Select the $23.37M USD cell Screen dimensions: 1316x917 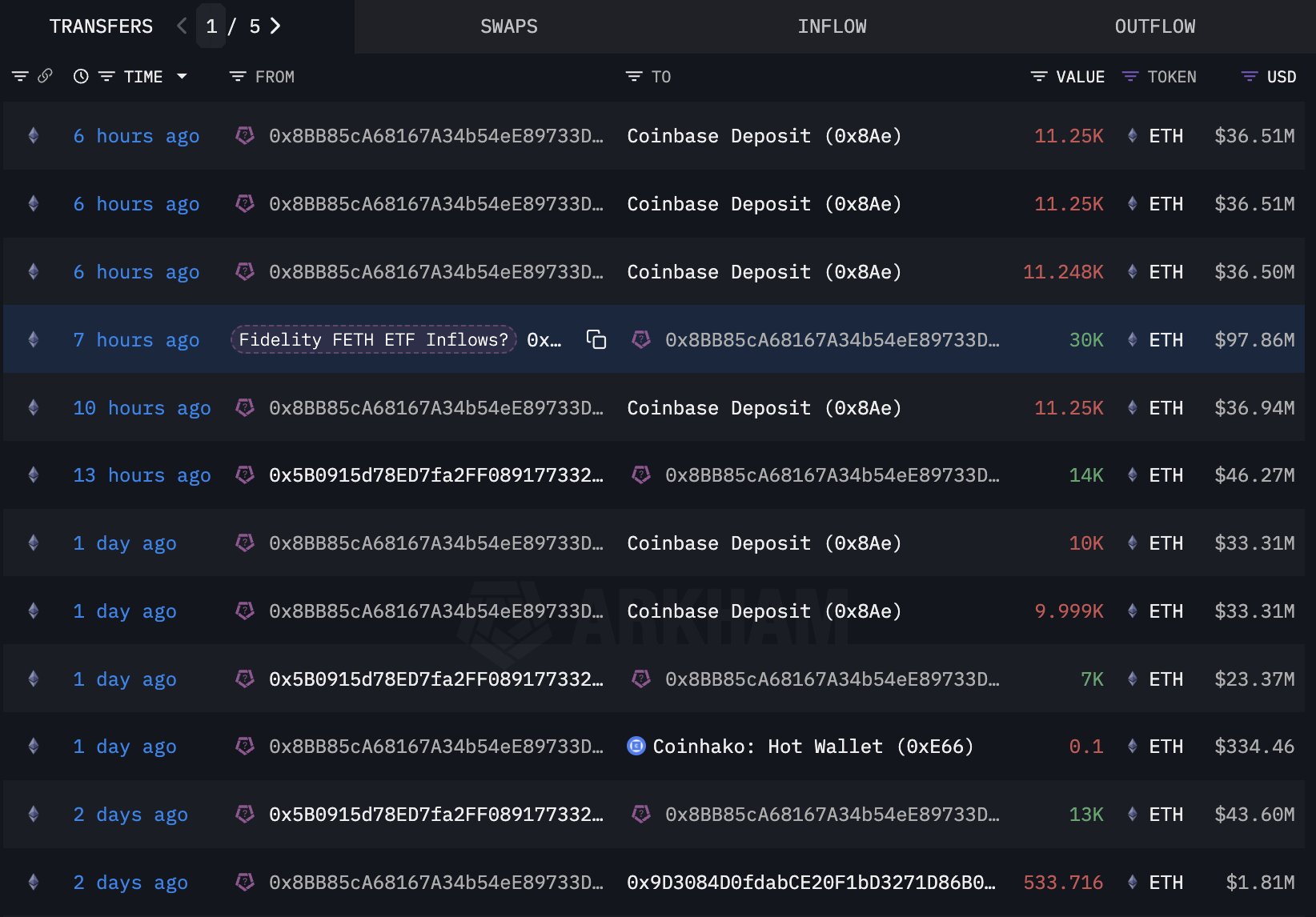point(1254,679)
